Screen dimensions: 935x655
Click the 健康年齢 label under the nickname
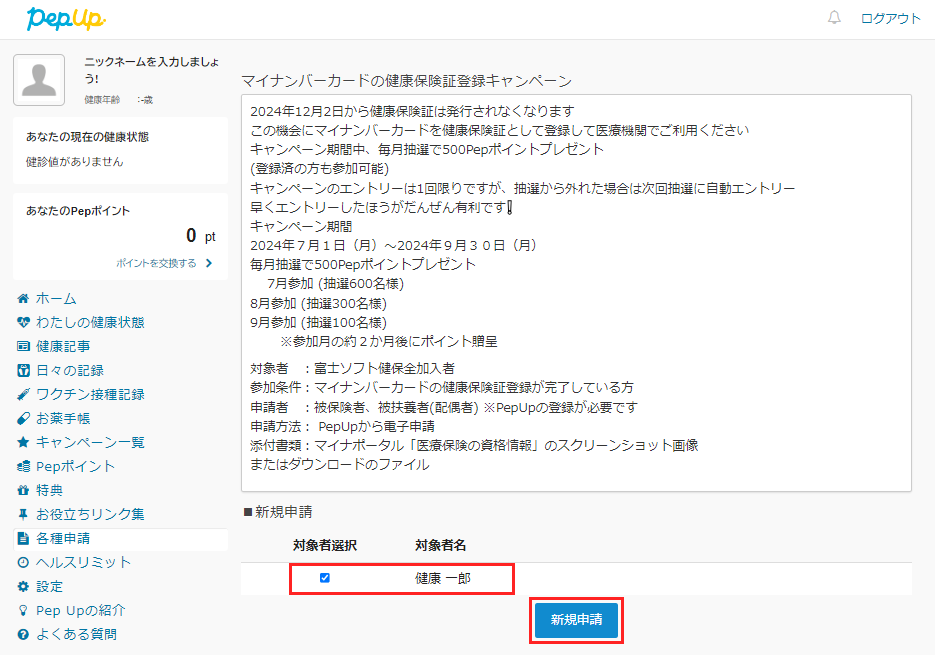click(x=102, y=100)
